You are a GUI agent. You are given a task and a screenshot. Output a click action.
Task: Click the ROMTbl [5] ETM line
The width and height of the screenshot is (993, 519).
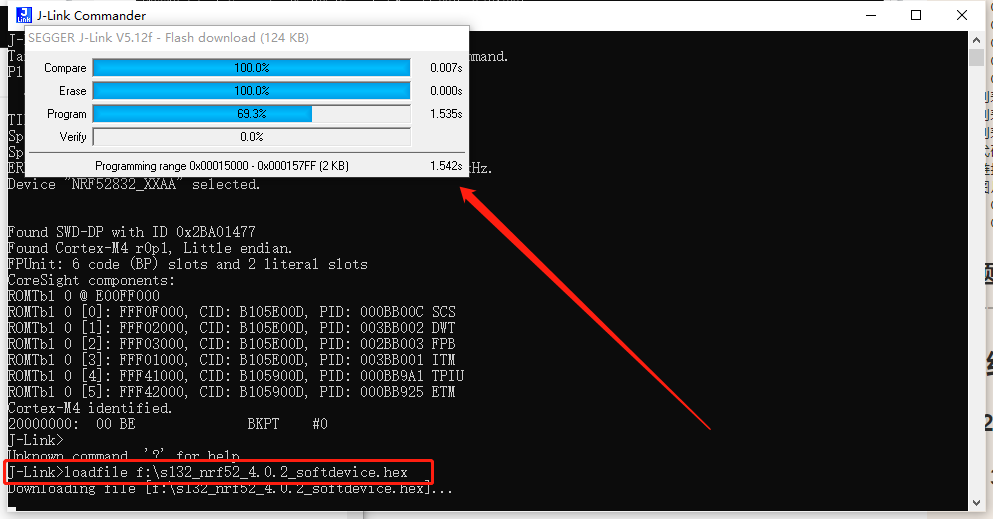pos(232,392)
